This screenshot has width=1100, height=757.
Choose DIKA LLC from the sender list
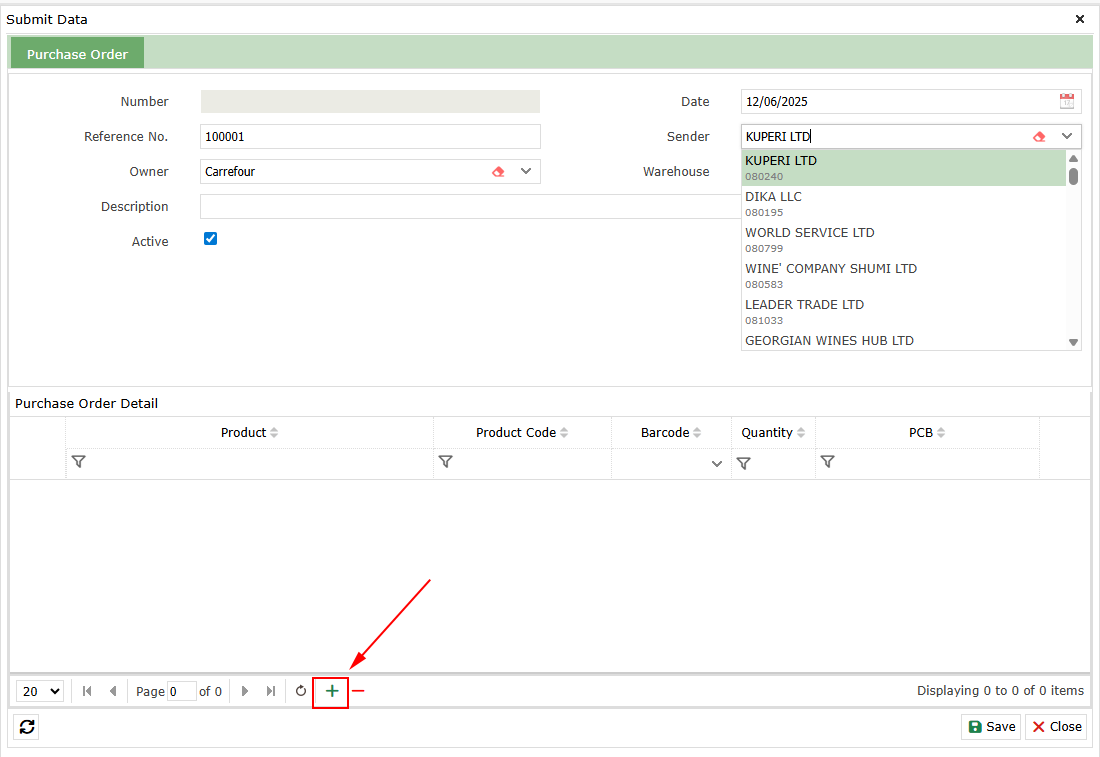tap(774, 197)
